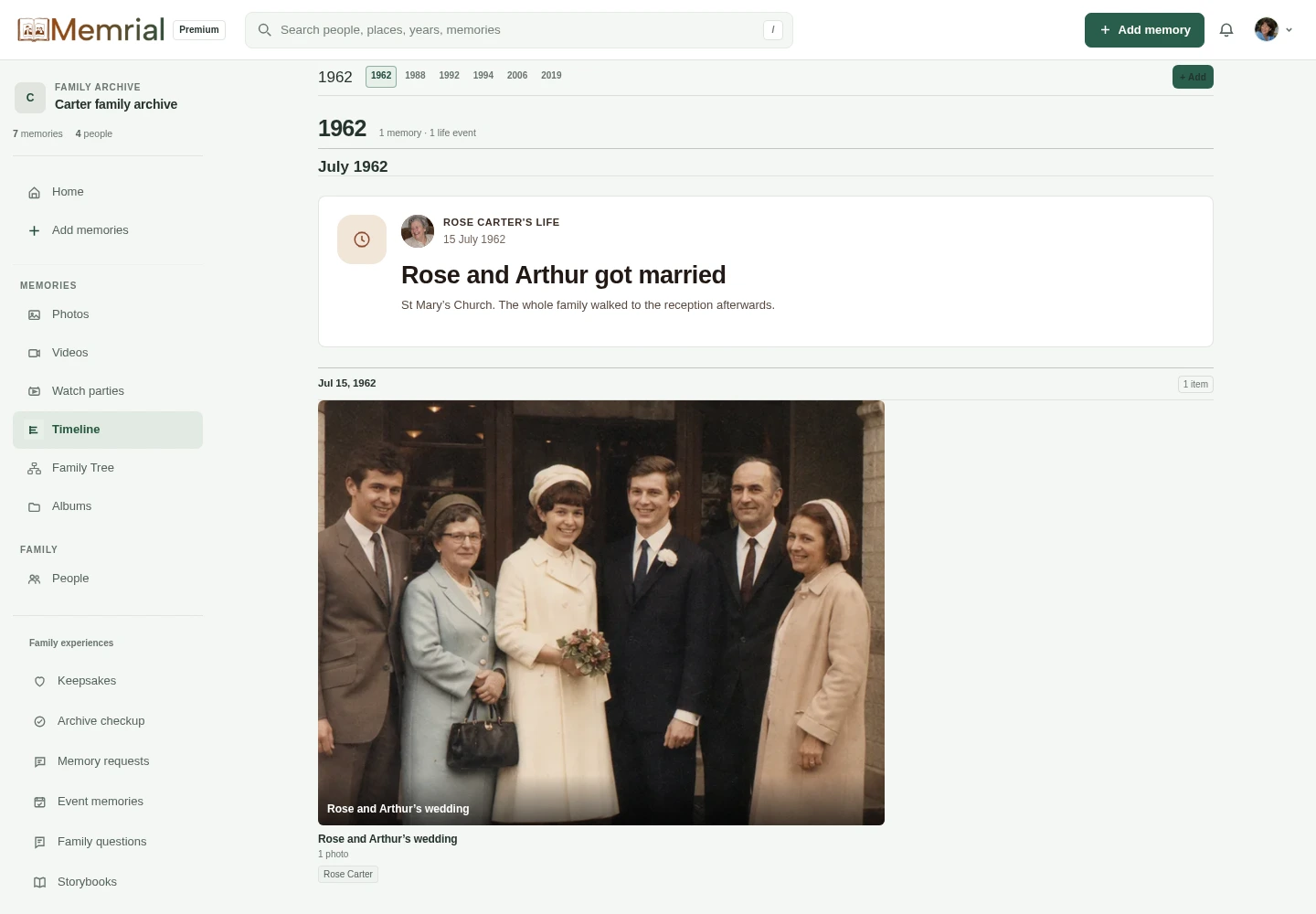The width and height of the screenshot is (1316, 914).
Task: Click '4 people' count
Action: pos(94,133)
